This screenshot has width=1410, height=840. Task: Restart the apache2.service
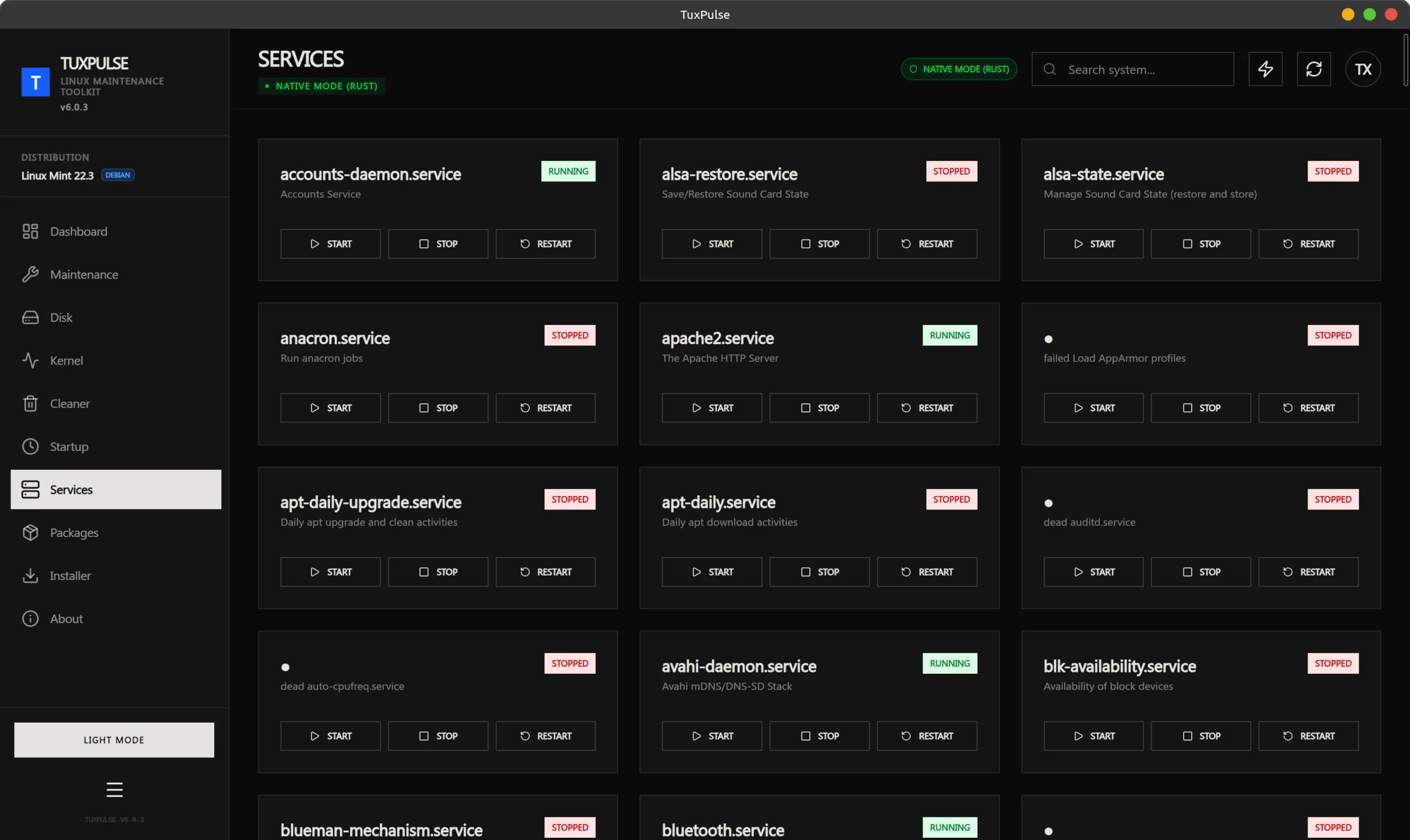(x=926, y=408)
